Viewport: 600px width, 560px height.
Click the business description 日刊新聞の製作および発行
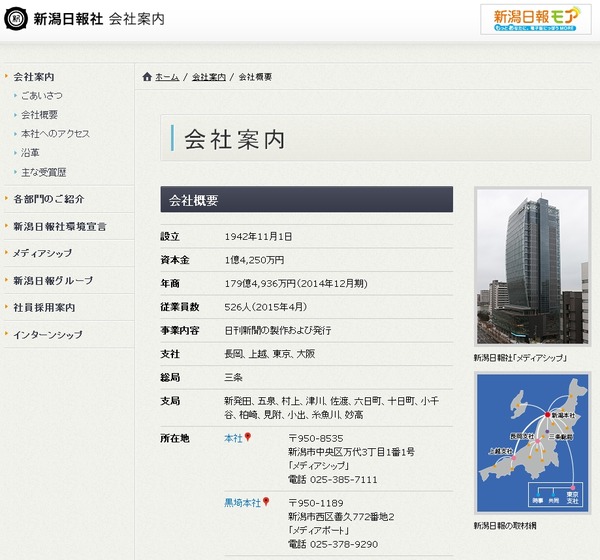pyautogui.click(x=278, y=330)
